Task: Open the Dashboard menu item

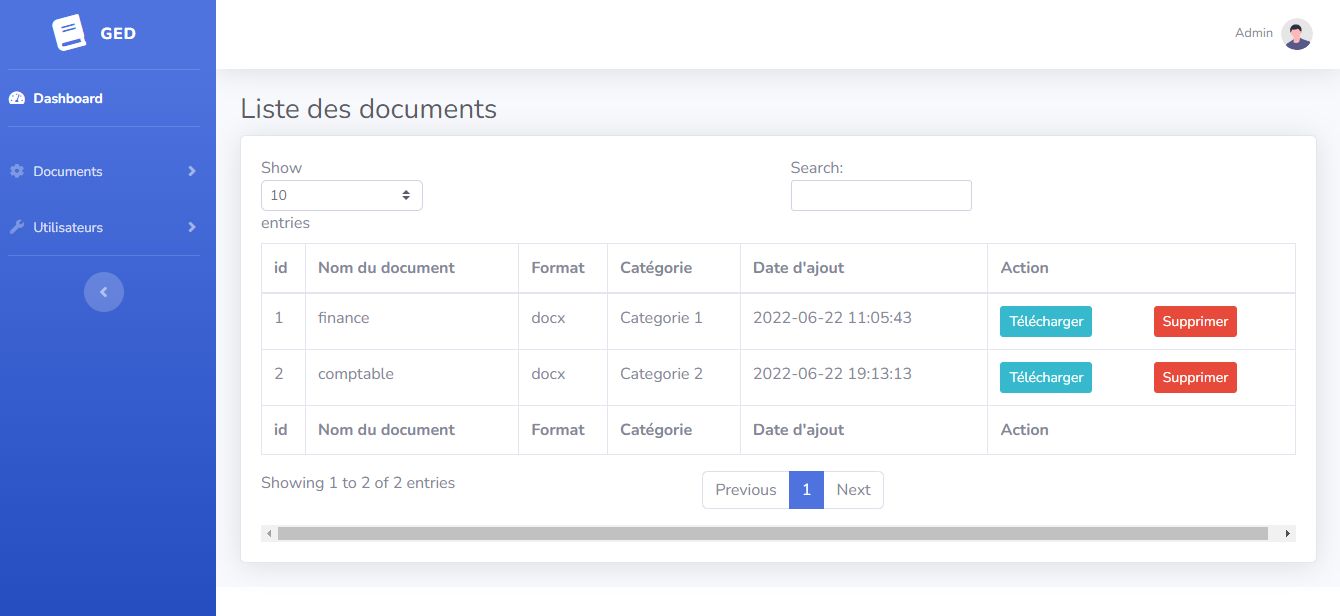Action: pyautogui.click(x=67, y=98)
